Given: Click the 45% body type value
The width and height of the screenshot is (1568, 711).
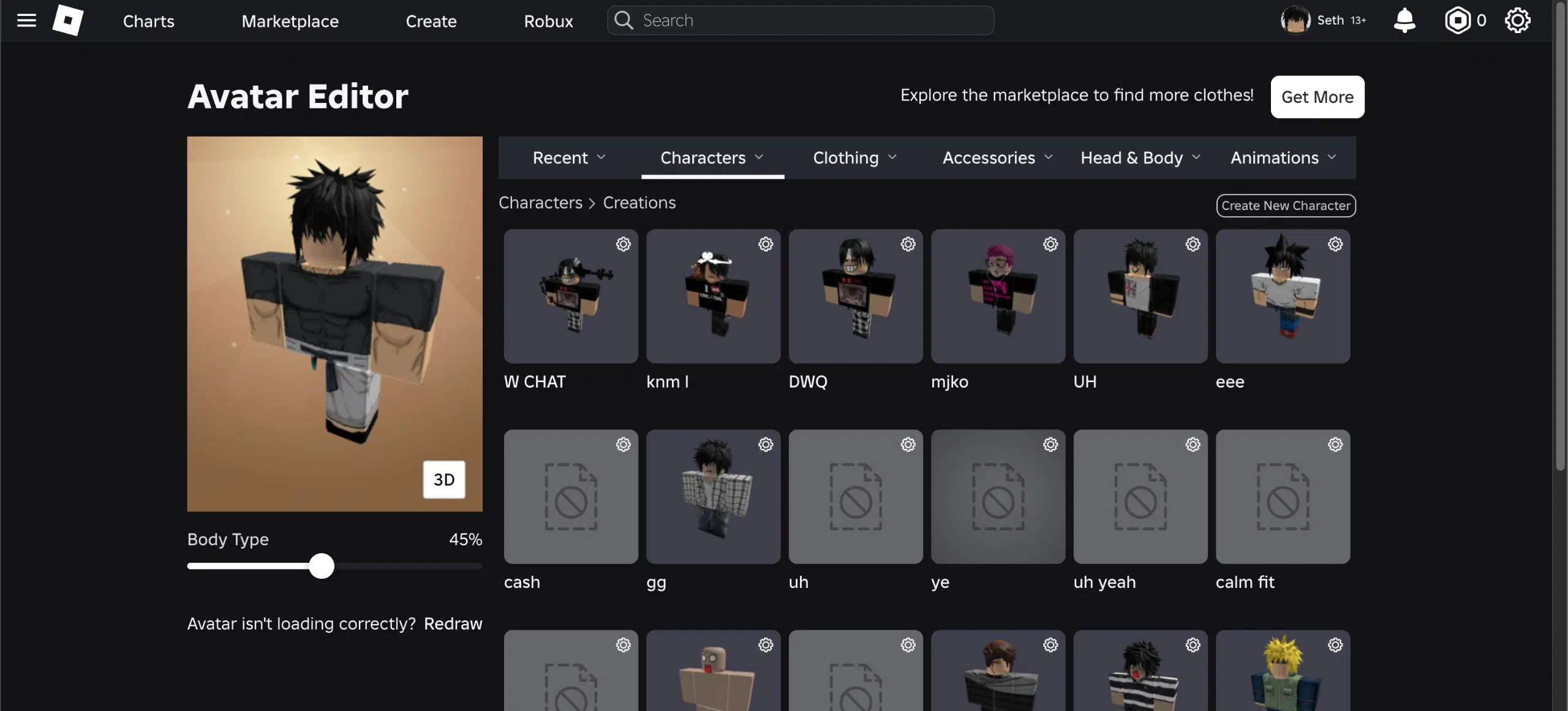Looking at the screenshot, I should (x=466, y=540).
